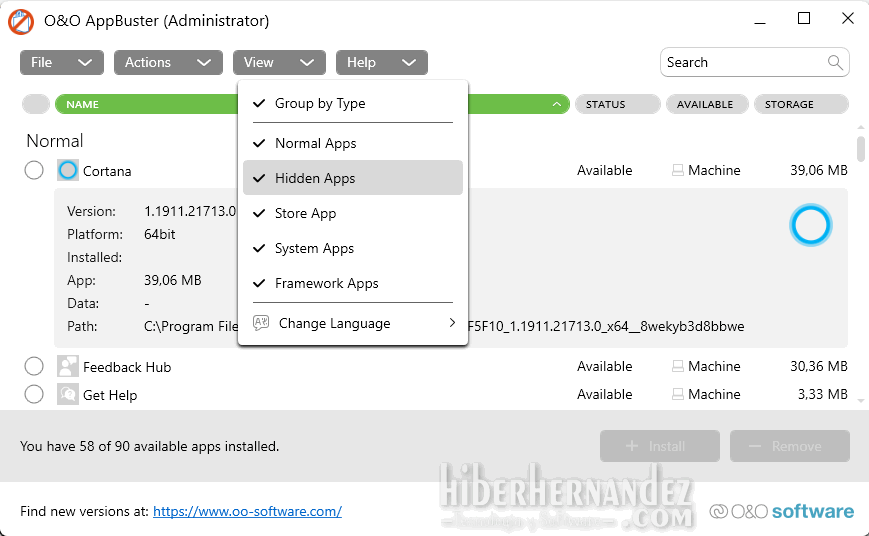Click the Feedback Hub app name
The width and height of the screenshot is (869, 536).
[127, 367]
